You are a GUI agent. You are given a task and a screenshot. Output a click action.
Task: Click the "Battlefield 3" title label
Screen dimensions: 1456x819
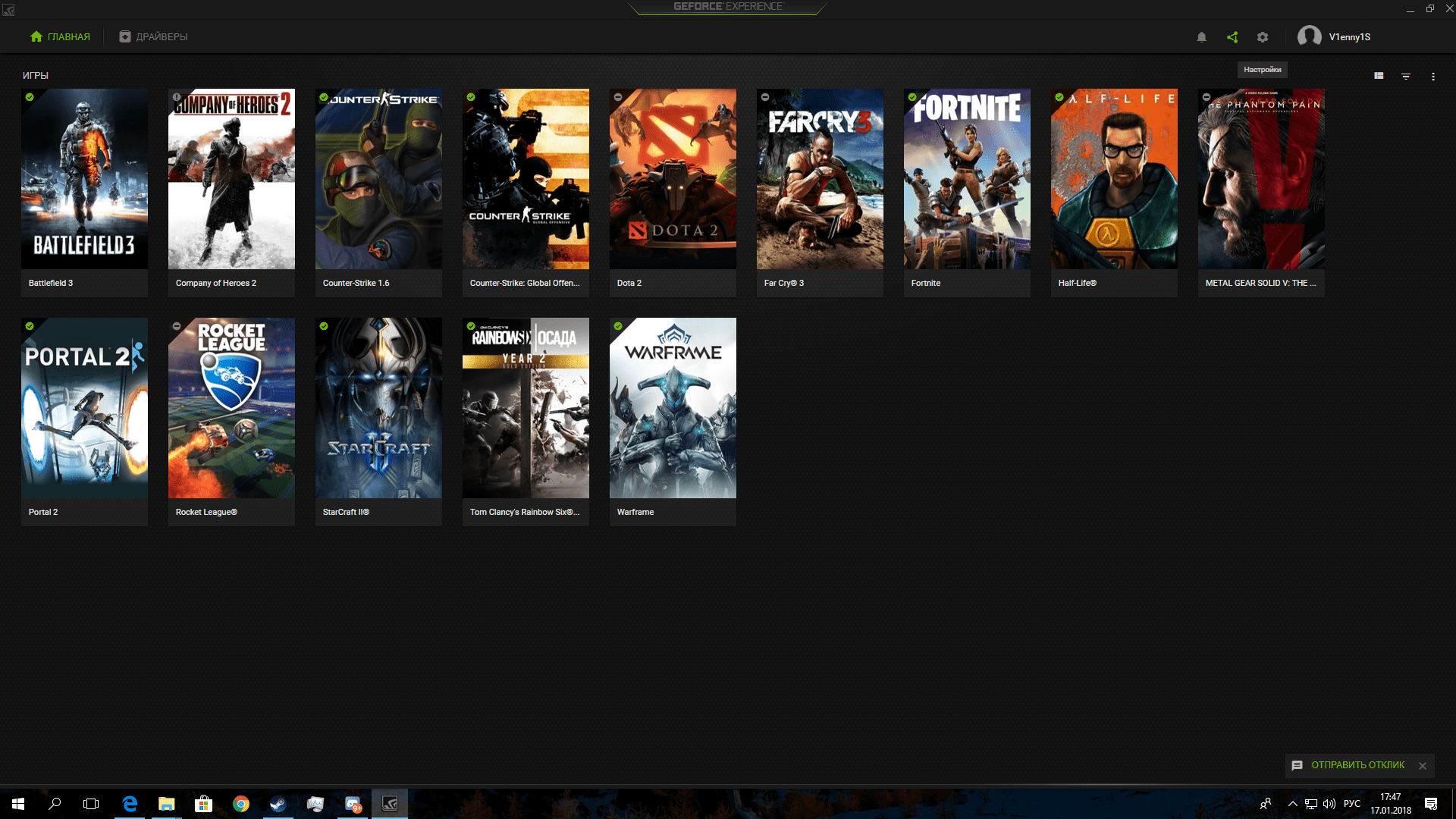coord(51,283)
